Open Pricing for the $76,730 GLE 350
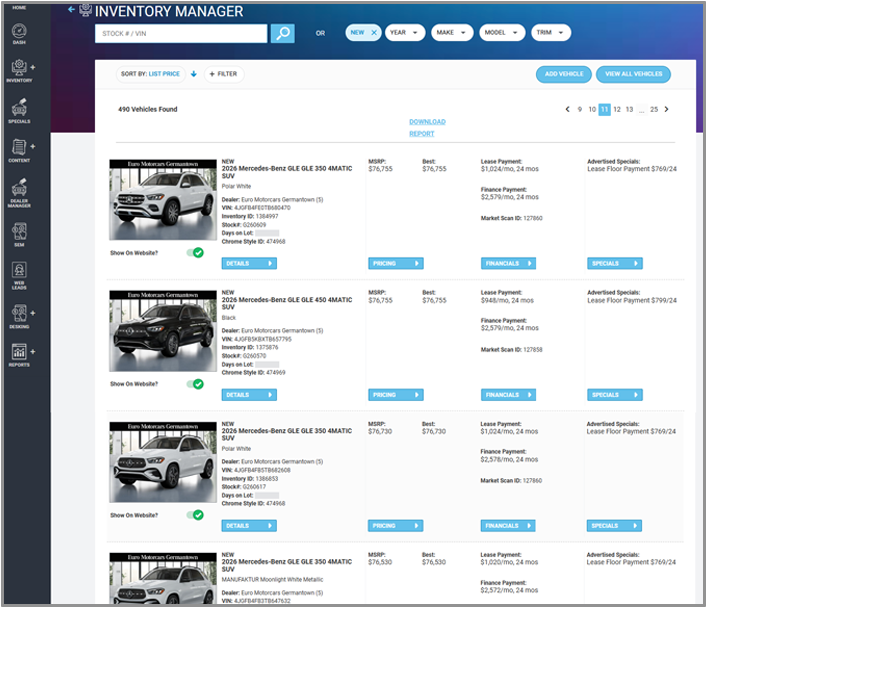 [x=395, y=526]
